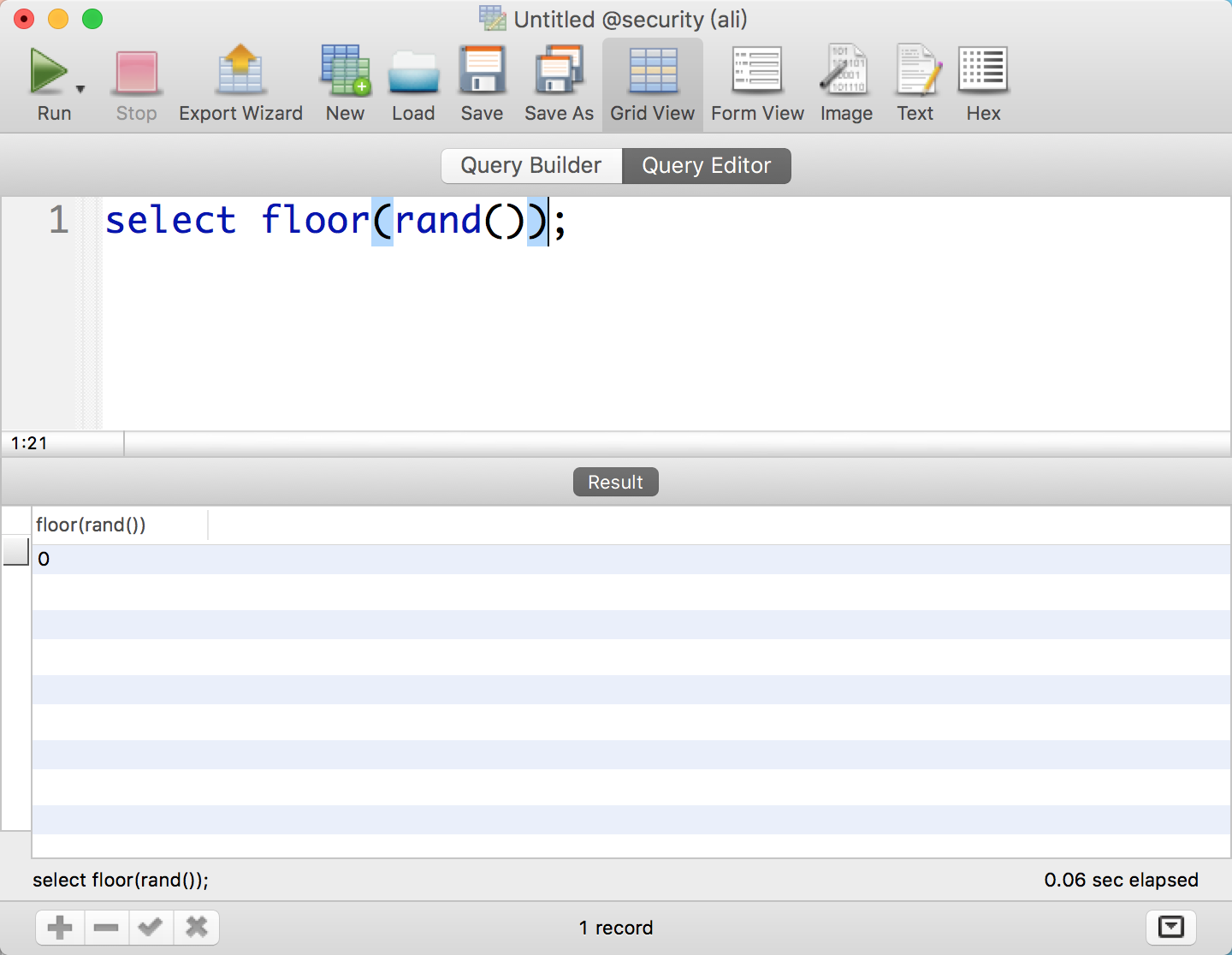Select the result cell with value 0

pos(120,559)
